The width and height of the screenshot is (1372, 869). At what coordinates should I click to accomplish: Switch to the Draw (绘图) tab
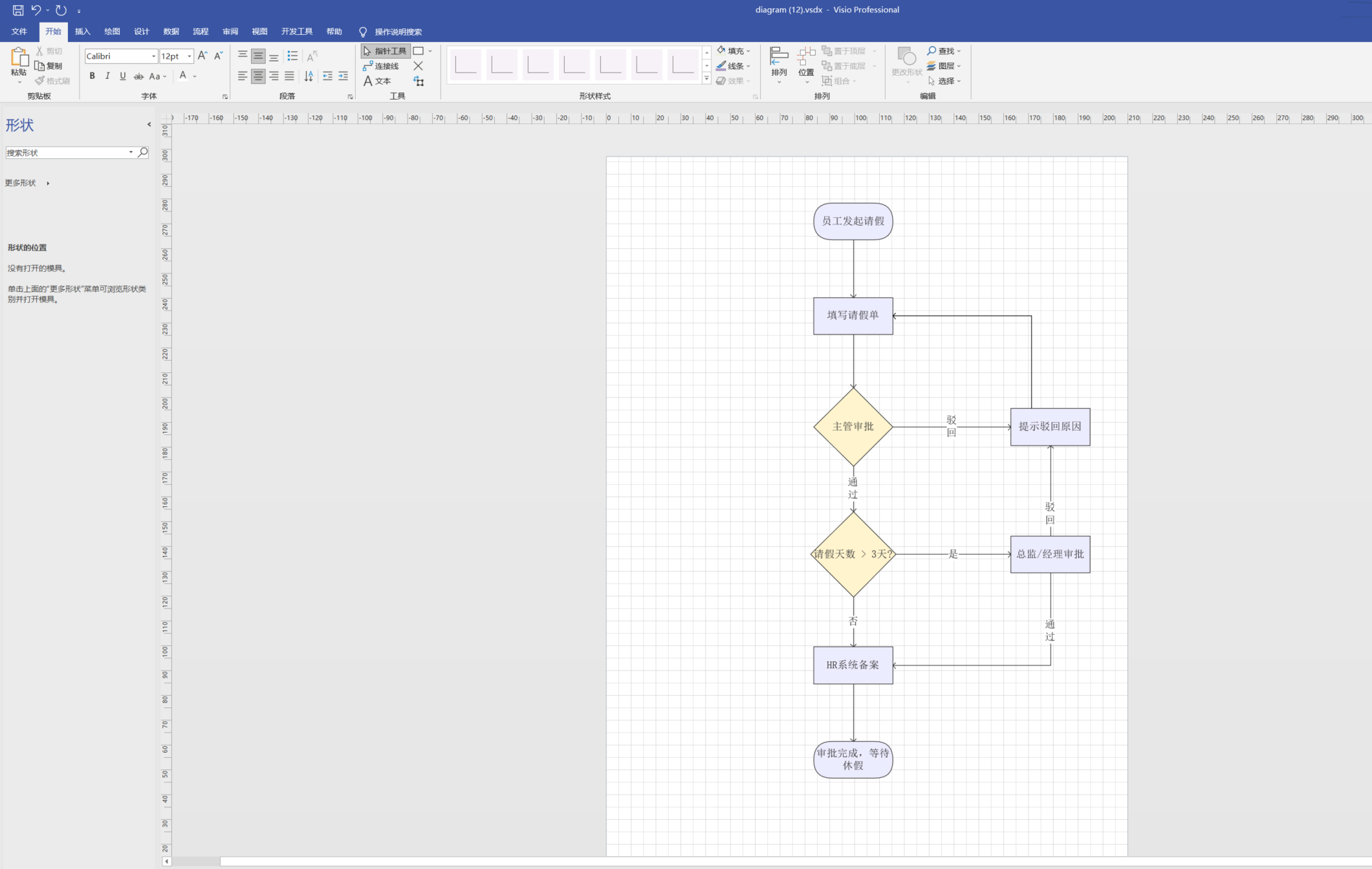[112, 32]
